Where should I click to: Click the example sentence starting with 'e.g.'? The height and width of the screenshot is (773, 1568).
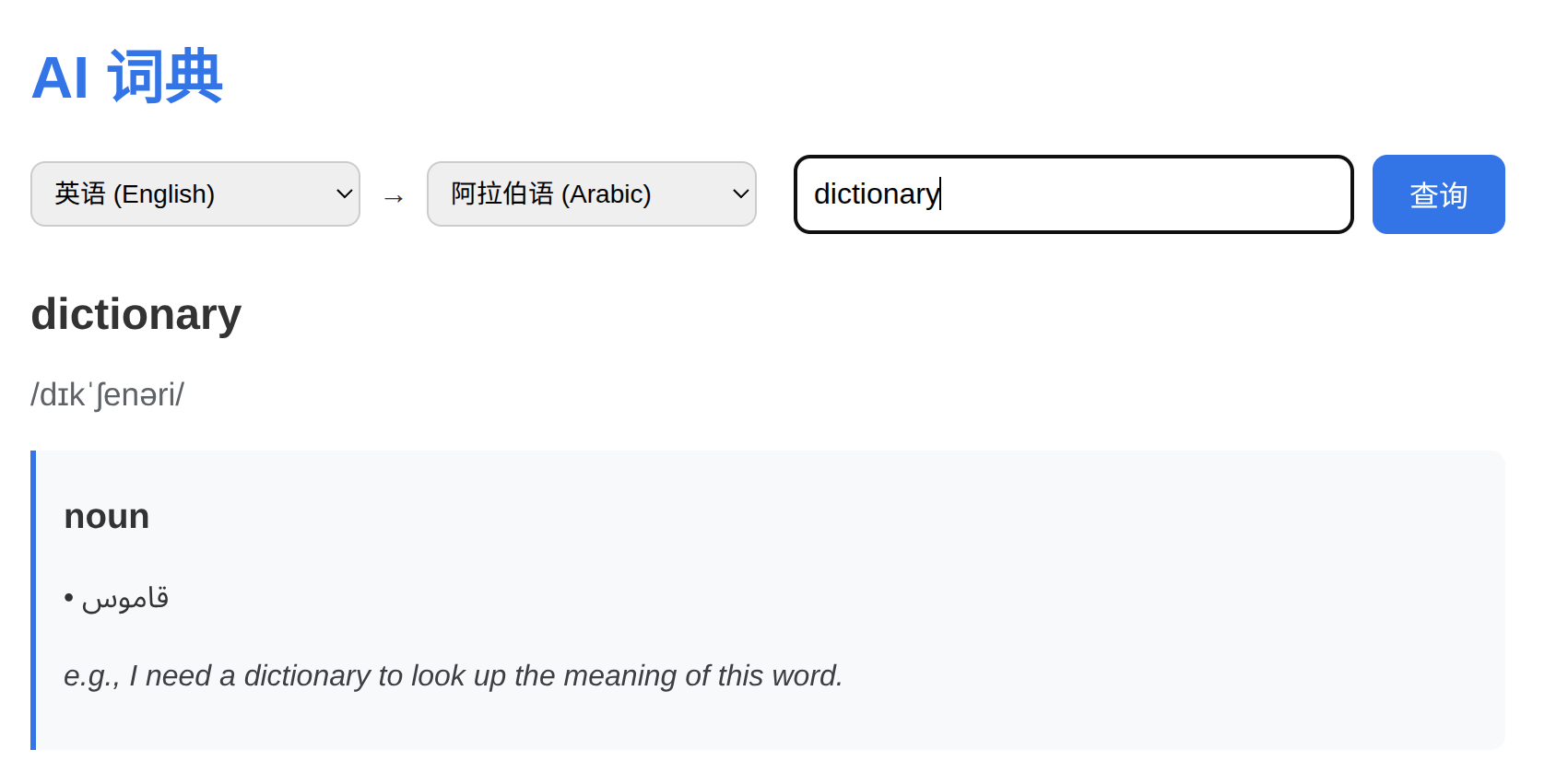(452, 674)
